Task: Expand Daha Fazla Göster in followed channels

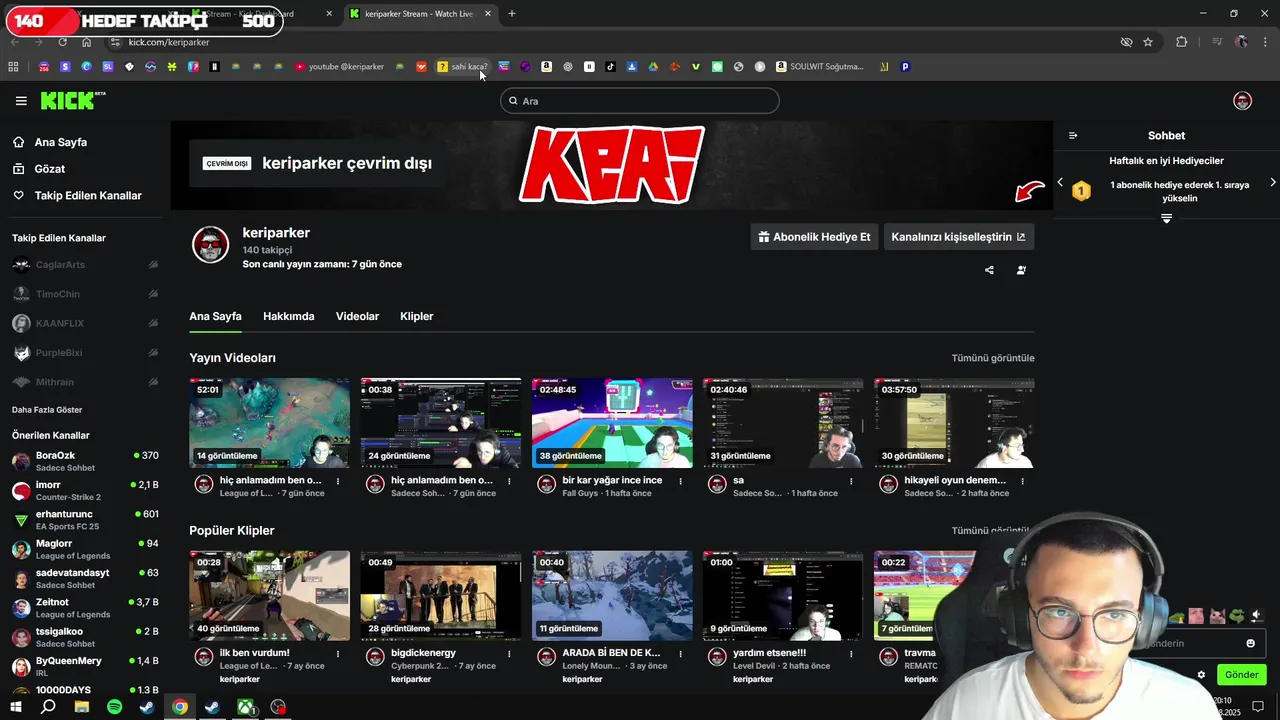Action: click(x=47, y=410)
